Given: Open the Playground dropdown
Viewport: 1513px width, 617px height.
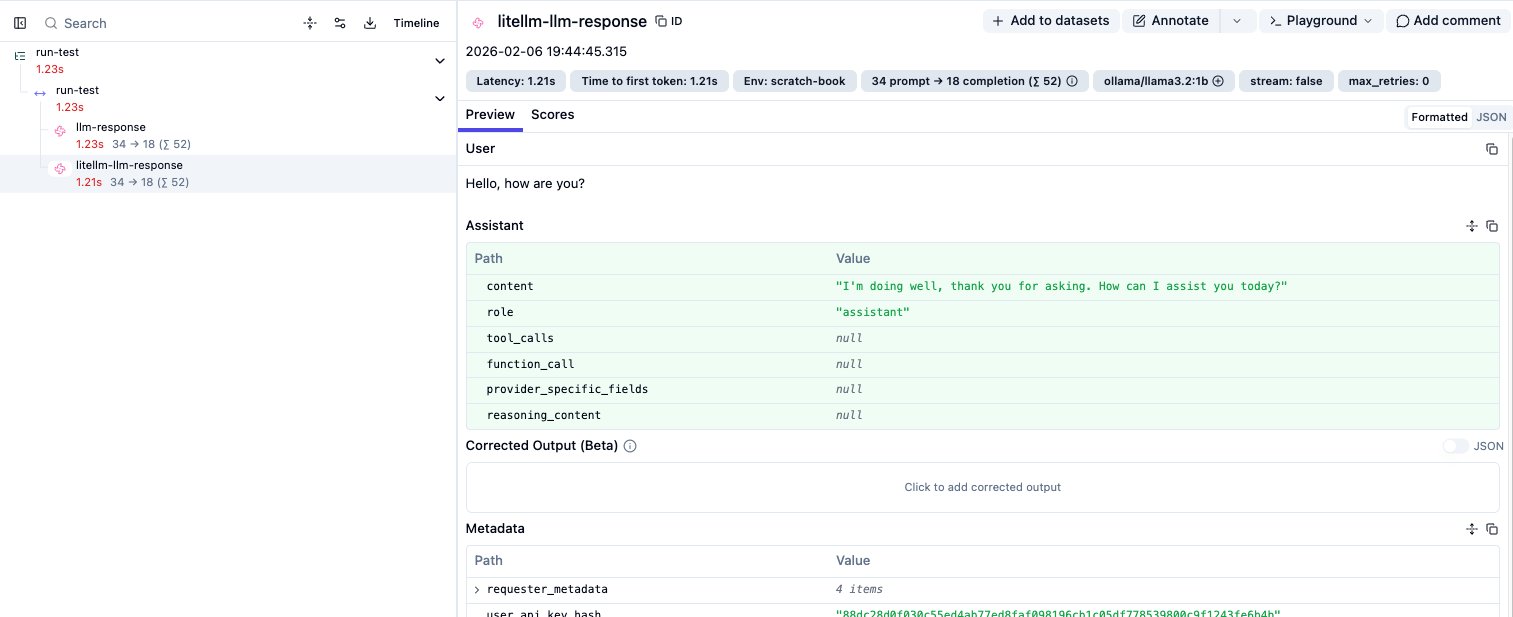Looking at the screenshot, I should tap(1320, 21).
